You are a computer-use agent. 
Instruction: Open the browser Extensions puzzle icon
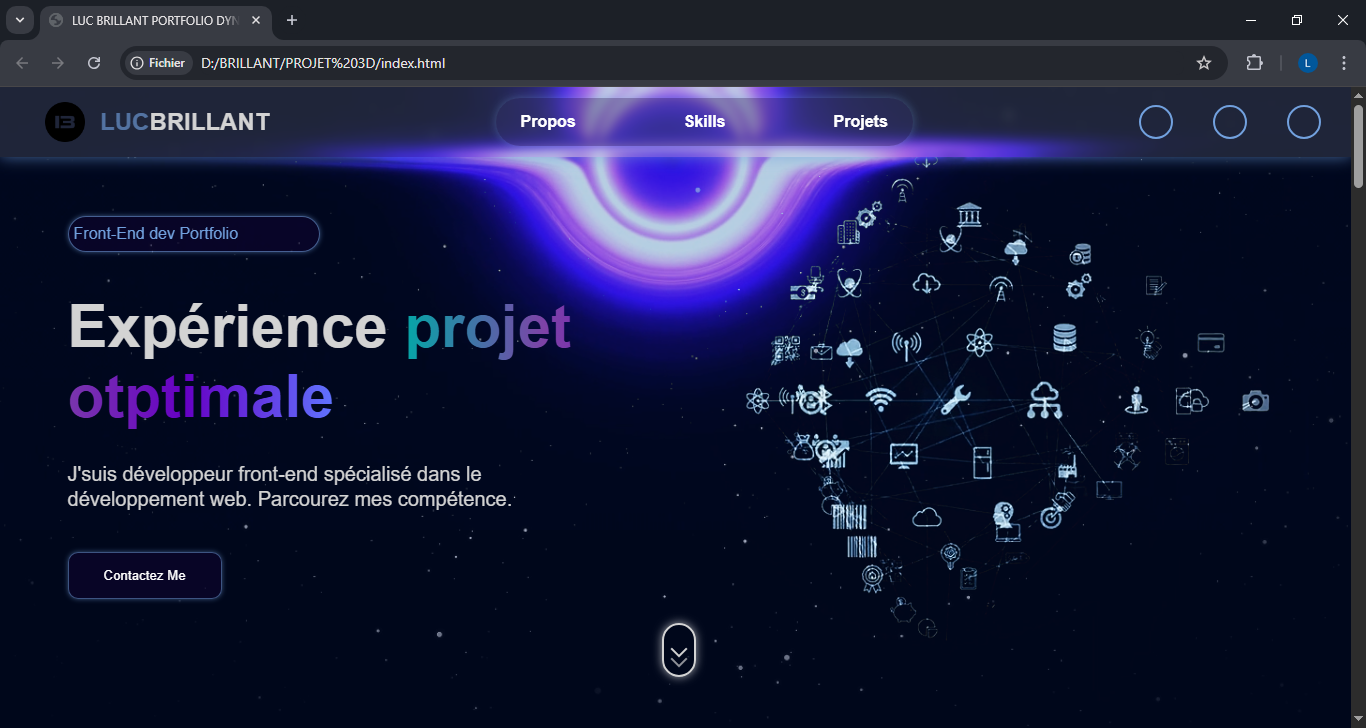pyautogui.click(x=1254, y=63)
